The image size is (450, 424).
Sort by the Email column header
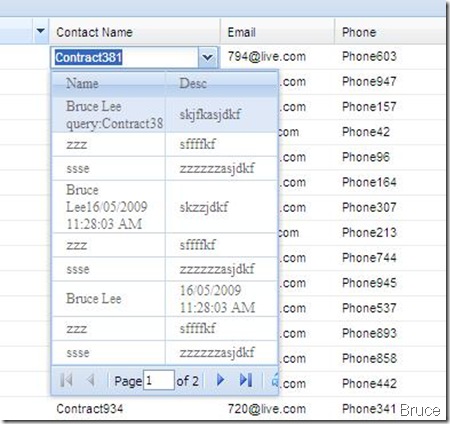[x=277, y=32]
